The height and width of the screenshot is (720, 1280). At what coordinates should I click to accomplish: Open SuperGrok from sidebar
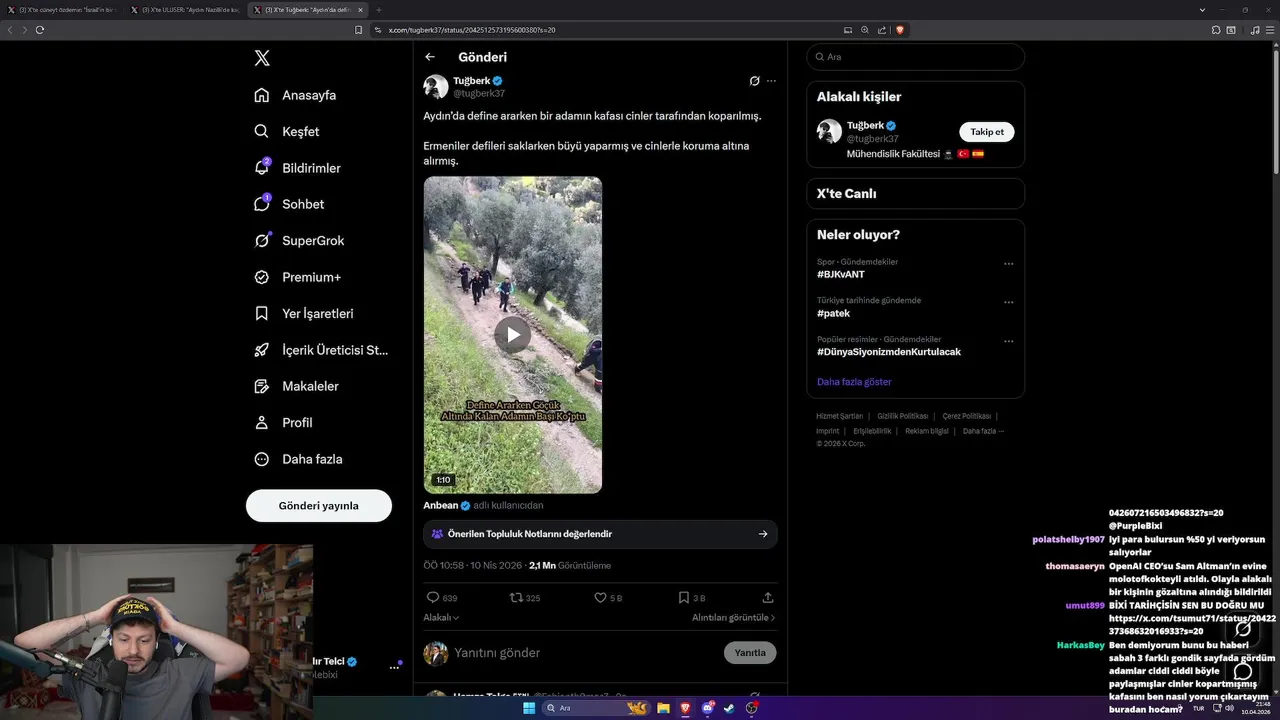tap(299, 240)
